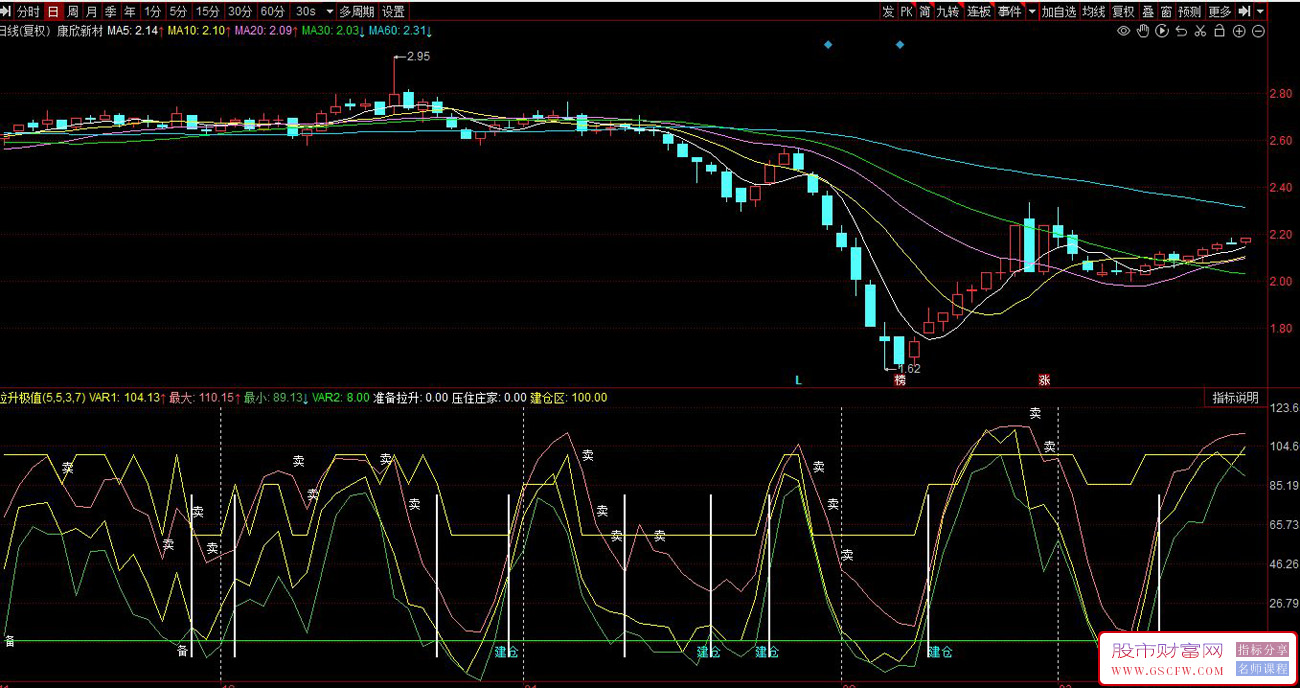This screenshot has width=1300, height=688.
Task: Click MA60: 2.31 cyan label
Action: 400,31
